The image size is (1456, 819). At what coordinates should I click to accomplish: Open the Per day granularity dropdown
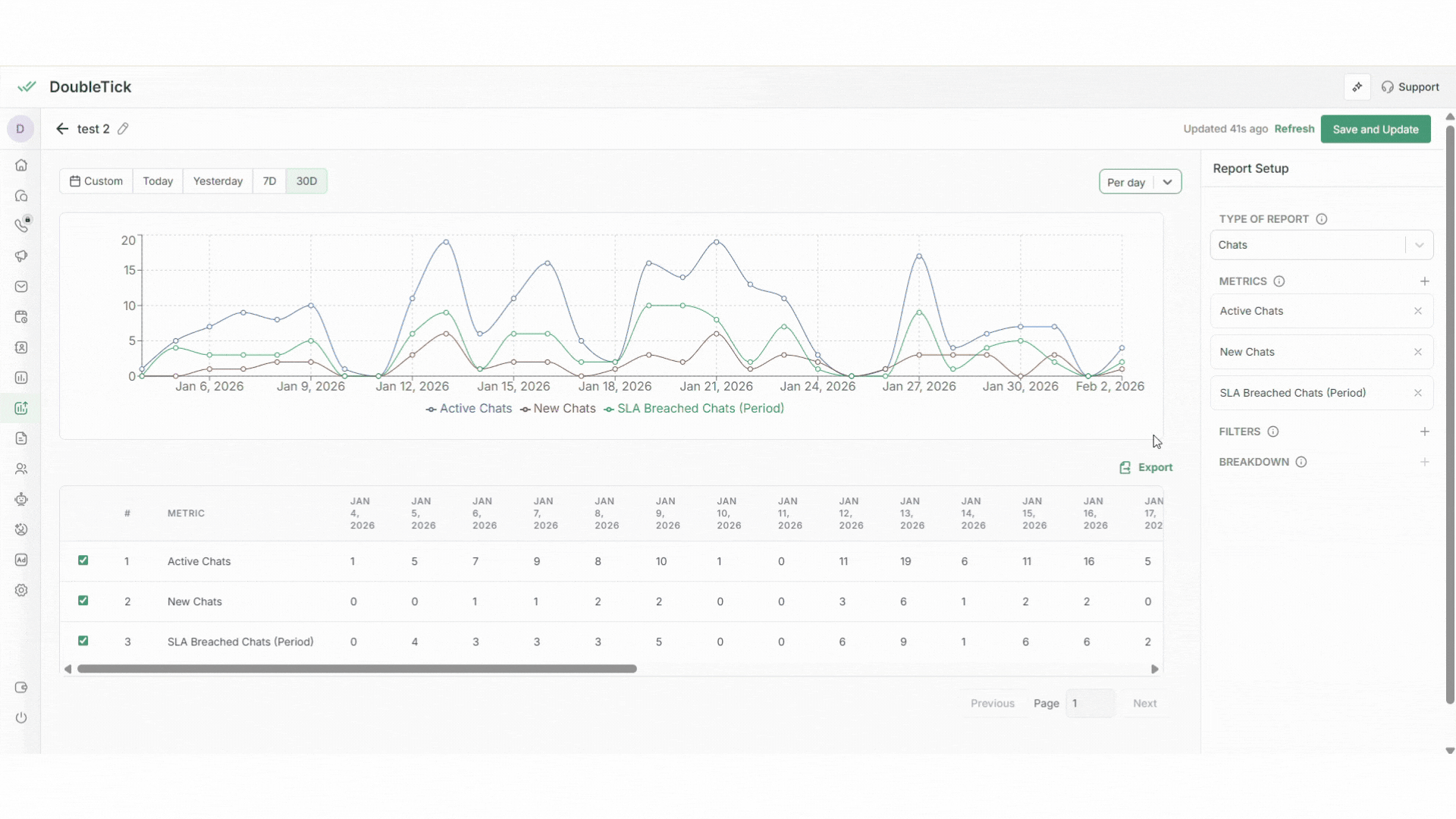(1140, 182)
